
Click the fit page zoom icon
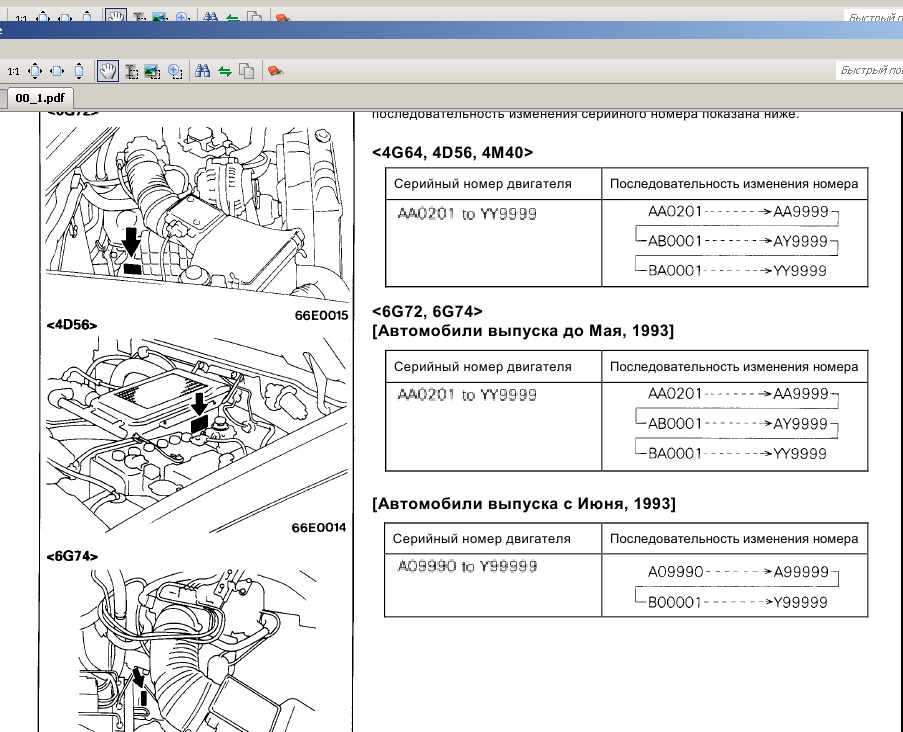[35, 71]
